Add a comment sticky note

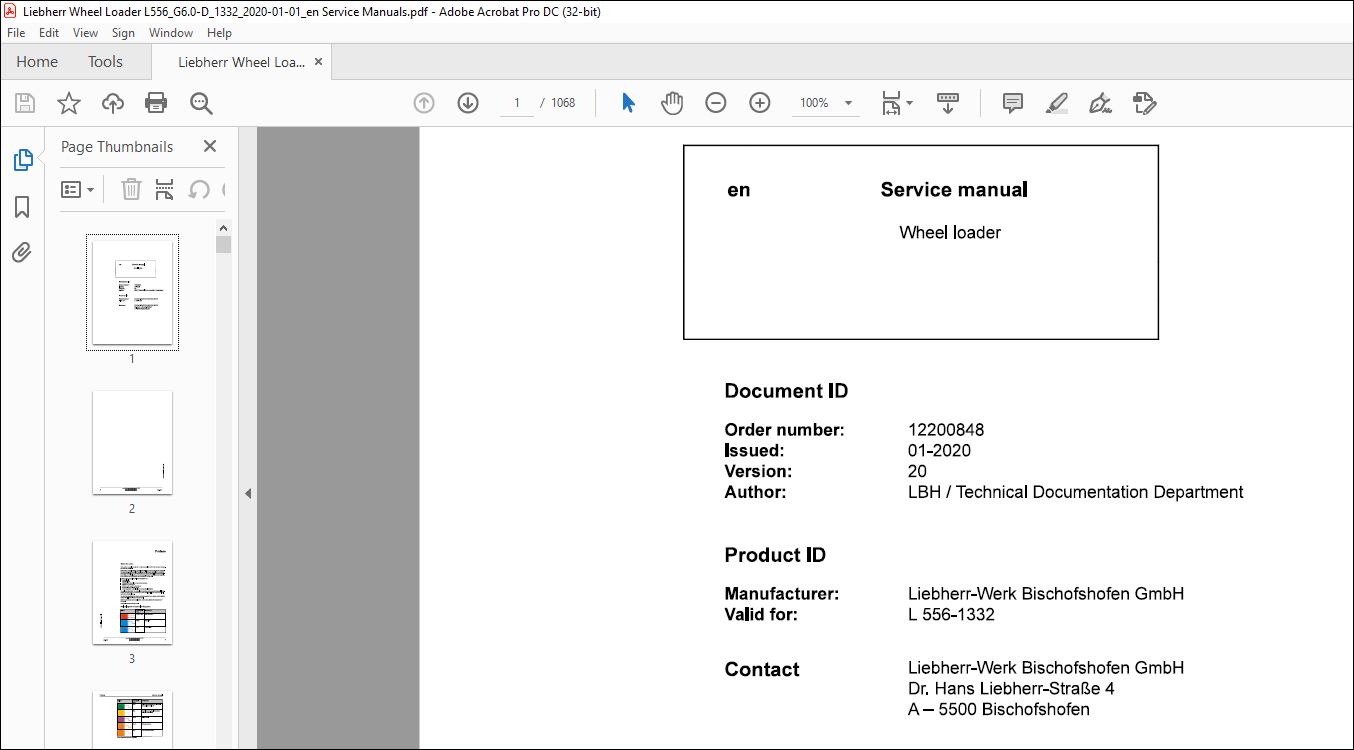[1013, 103]
